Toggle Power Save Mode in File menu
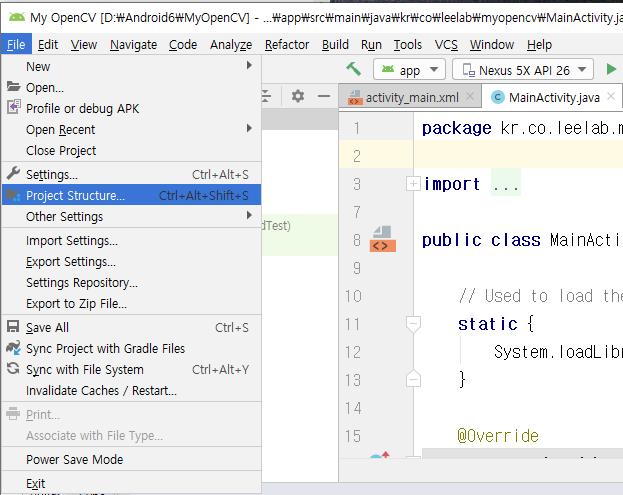This screenshot has width=623, height=495. point(74,459)
